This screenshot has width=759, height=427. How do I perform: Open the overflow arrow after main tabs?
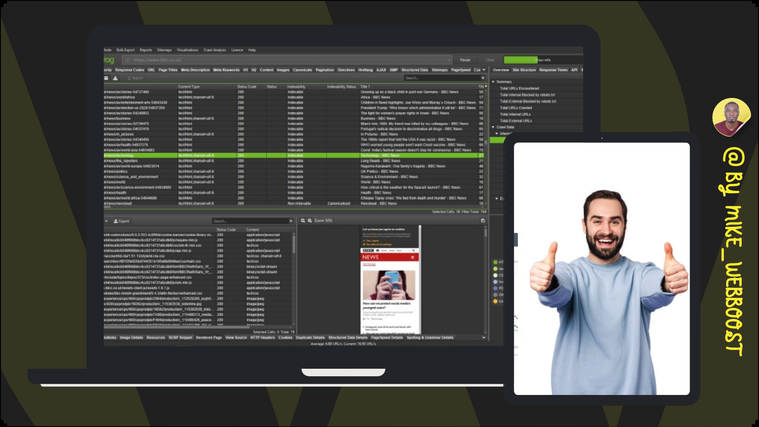(484, 70)
